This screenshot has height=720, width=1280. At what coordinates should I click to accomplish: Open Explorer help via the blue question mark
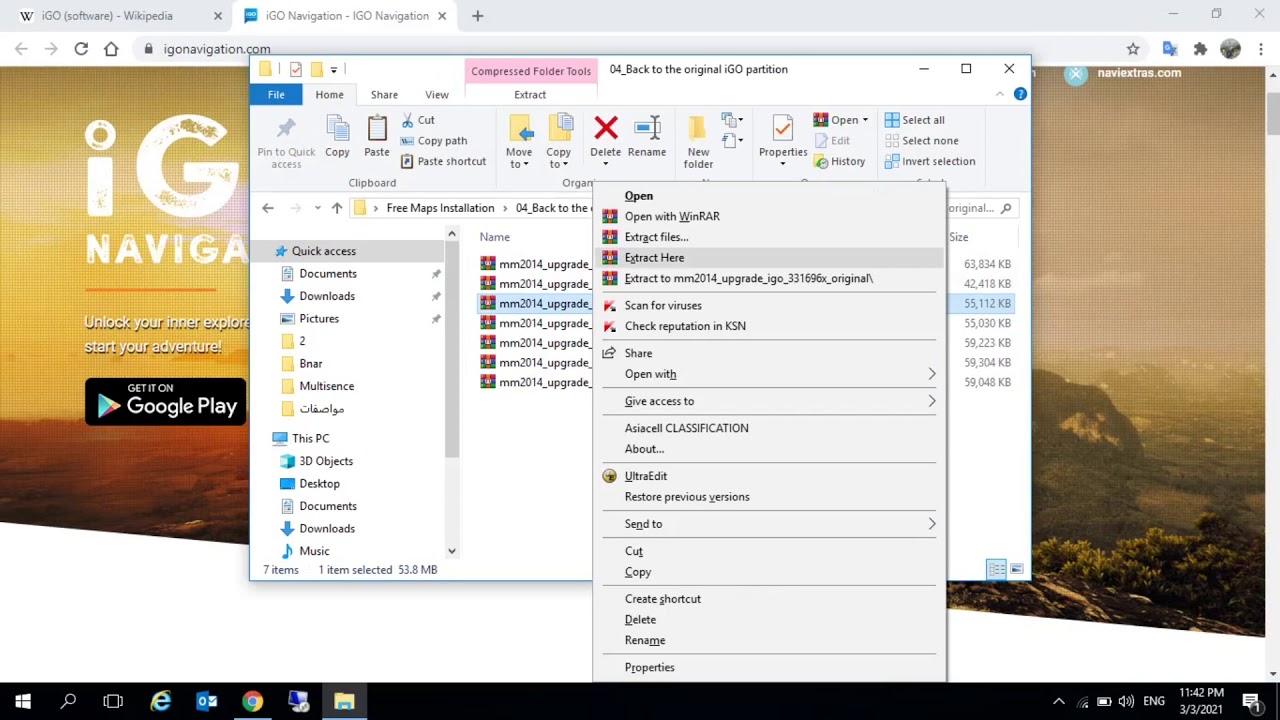pos(1020,94)
